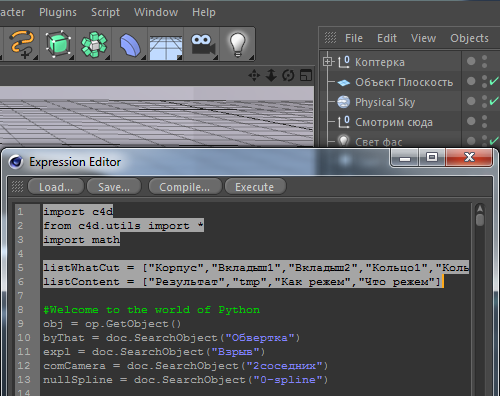Click the Compile... button
The image size is (500, 396).
coord(185,187)
